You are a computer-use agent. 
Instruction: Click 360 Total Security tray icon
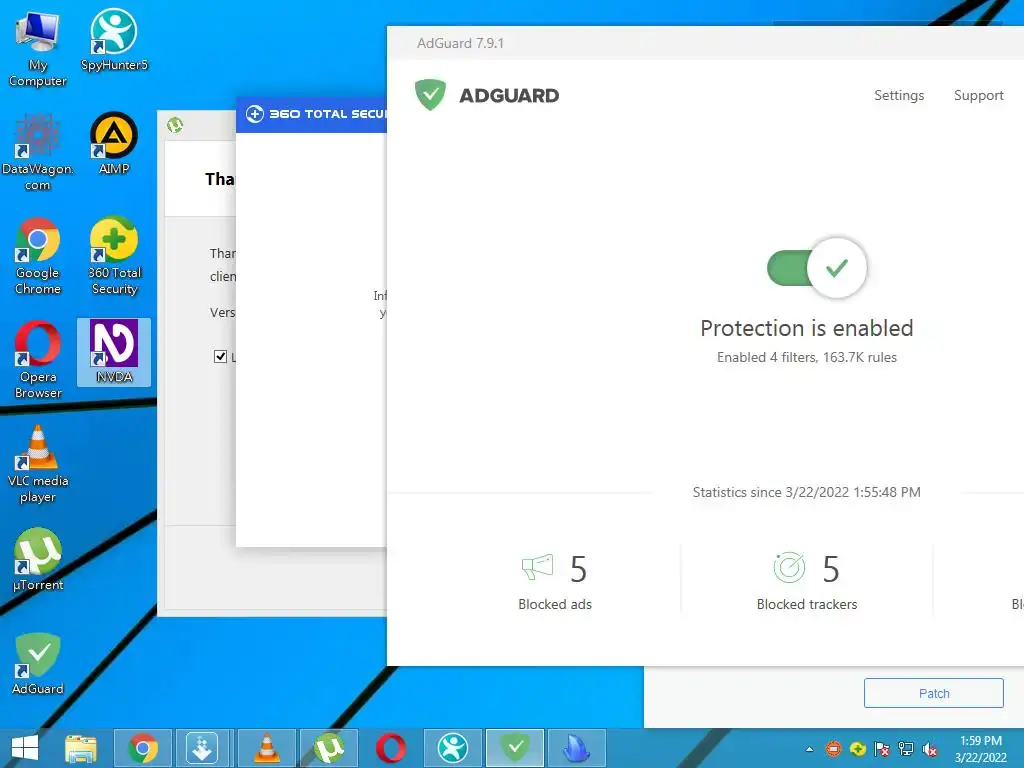point(857,749)
